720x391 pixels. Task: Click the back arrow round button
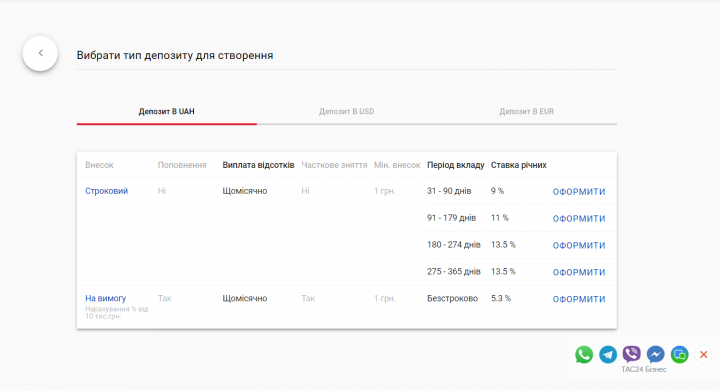click(x=40, y=53)
